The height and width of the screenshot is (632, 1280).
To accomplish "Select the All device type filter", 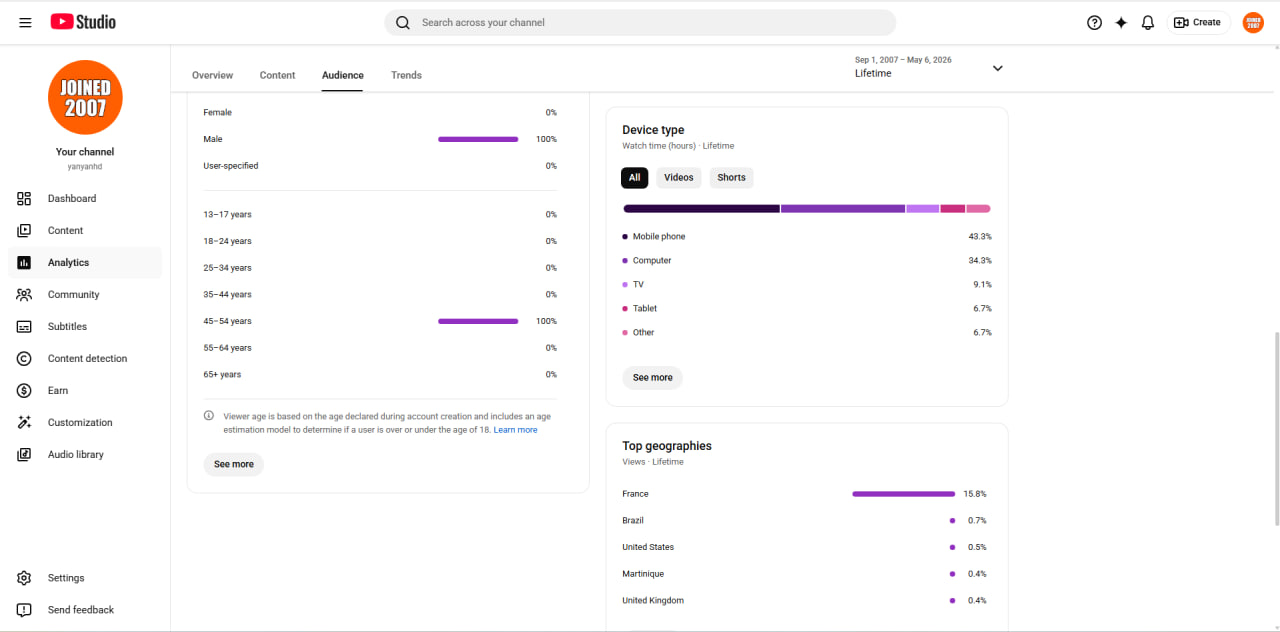I will pyautogui.click(x=634, y=177).
